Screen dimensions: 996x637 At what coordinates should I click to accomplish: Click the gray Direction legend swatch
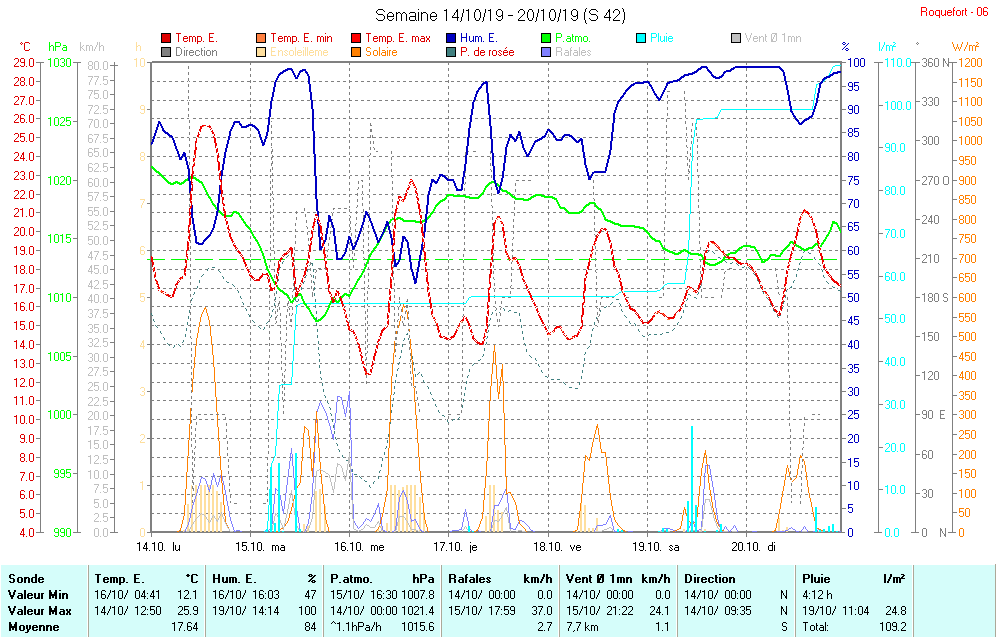click(166, 52)
